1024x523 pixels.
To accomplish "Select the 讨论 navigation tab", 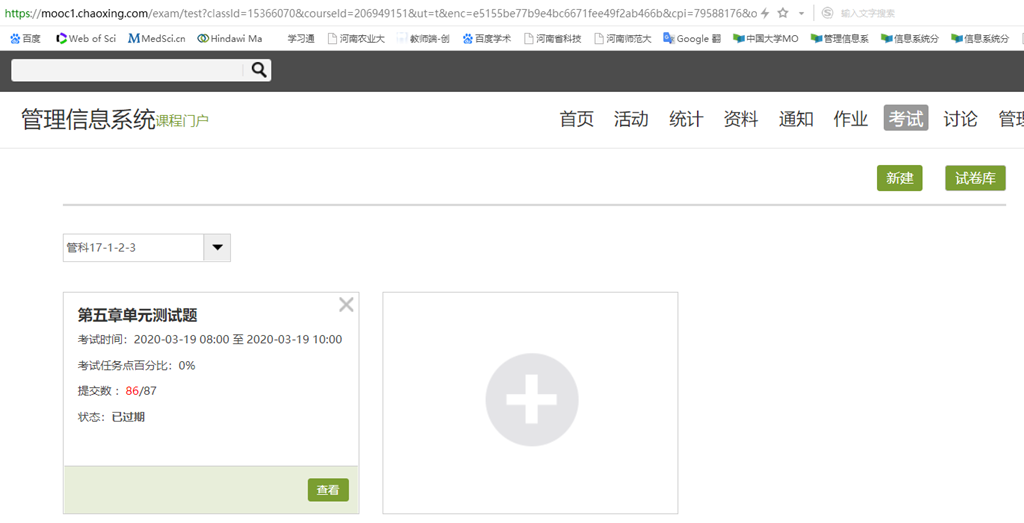I will 960,119.
